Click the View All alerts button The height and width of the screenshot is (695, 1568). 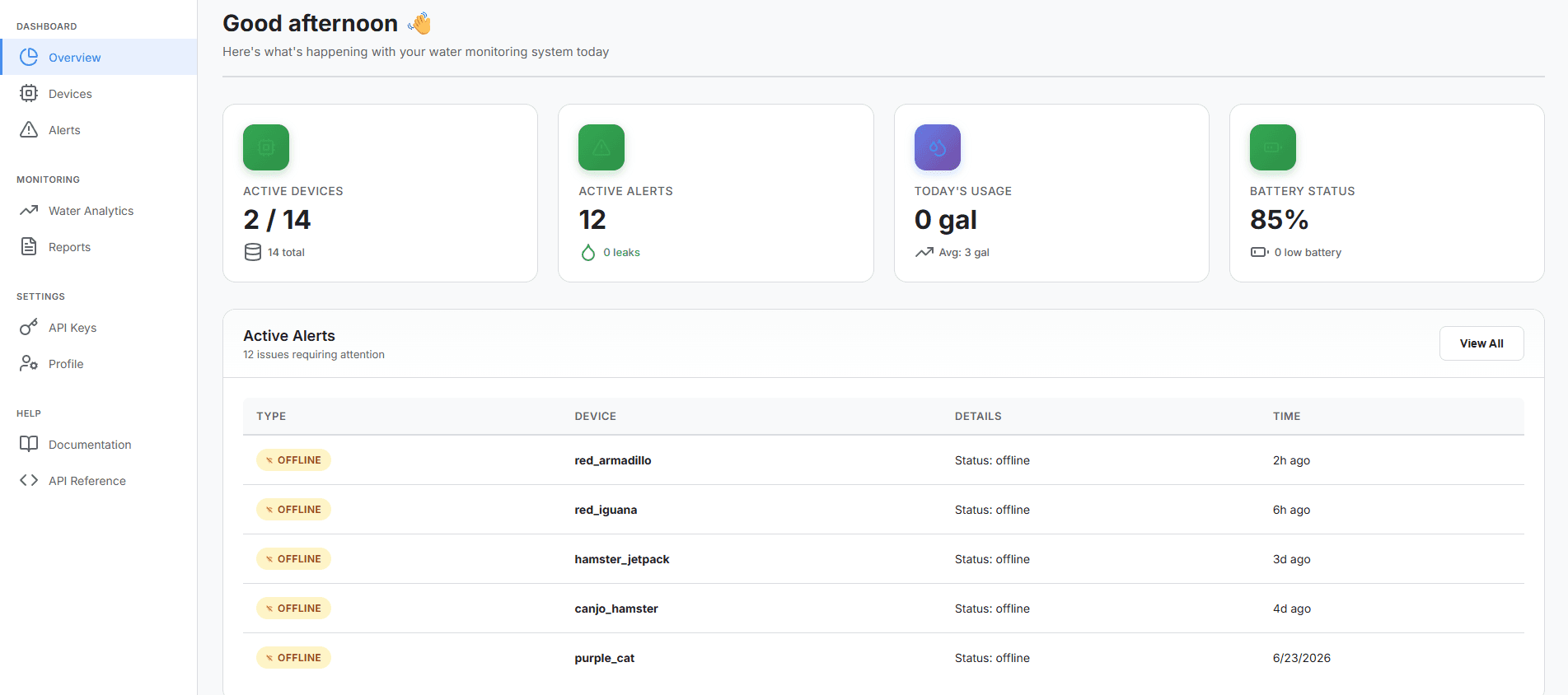(1481, 343)
